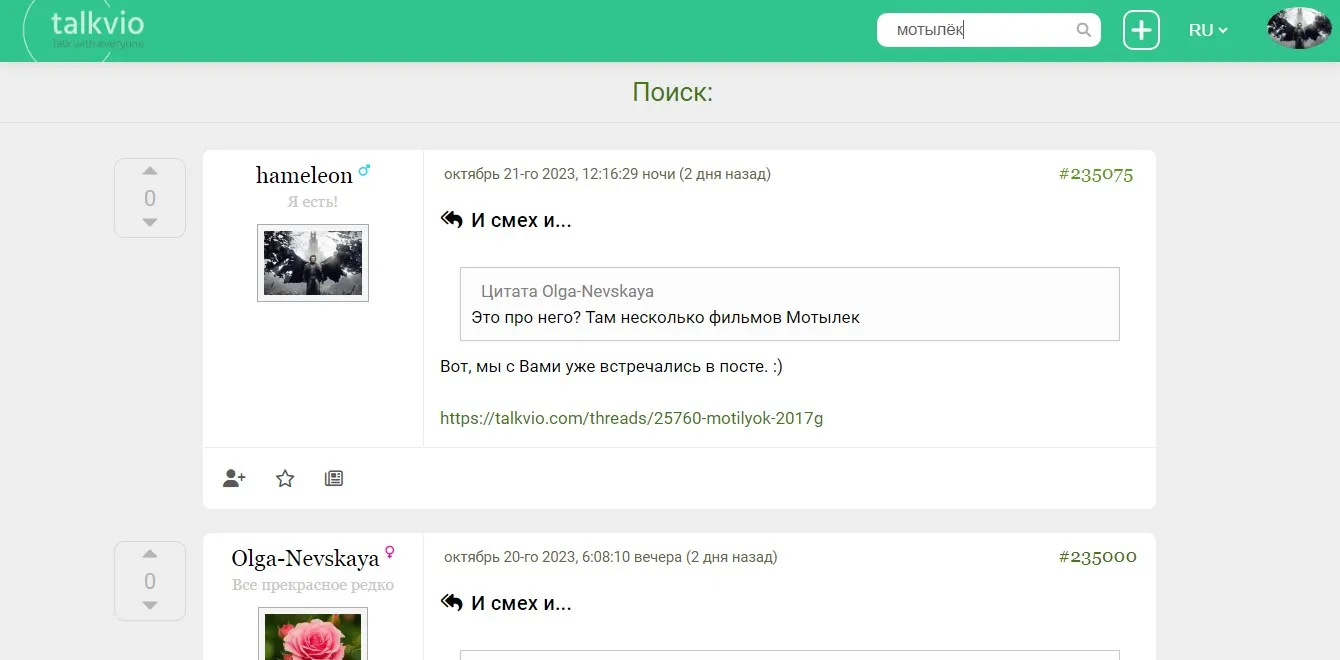Click the search magnifier icon
Image resolution: width=1340 pixels, height=660 pixels.
[x=1083, y=30]
